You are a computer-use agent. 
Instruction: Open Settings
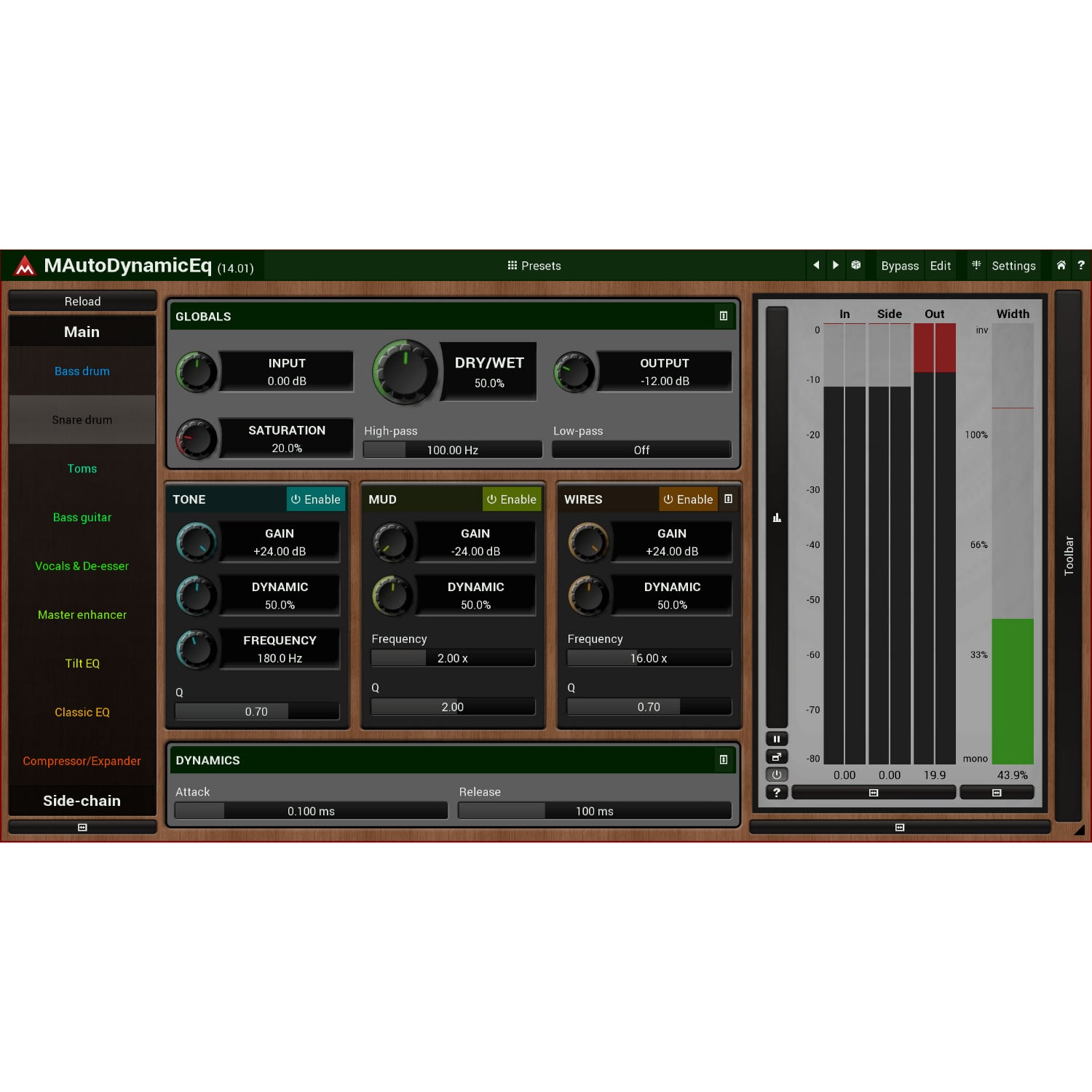pos(1013,266)
